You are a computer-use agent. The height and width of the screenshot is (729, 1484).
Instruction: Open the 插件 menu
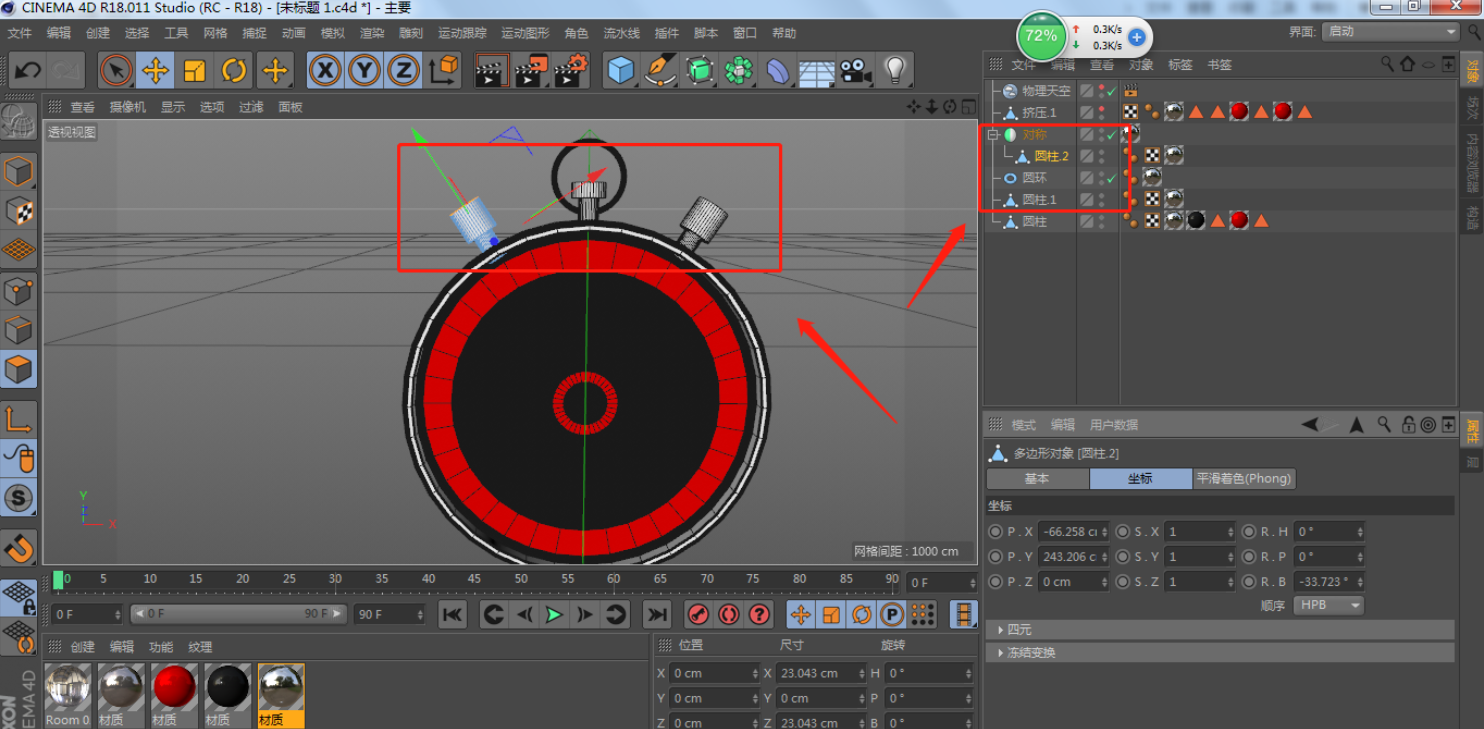(x=667, y=33)
